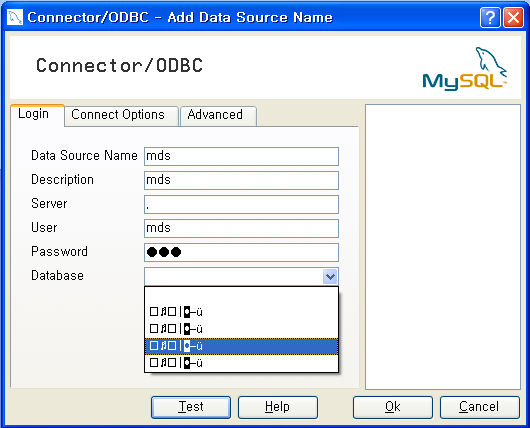
Task: Click the User input field
Action: click(x=241, y=228)
